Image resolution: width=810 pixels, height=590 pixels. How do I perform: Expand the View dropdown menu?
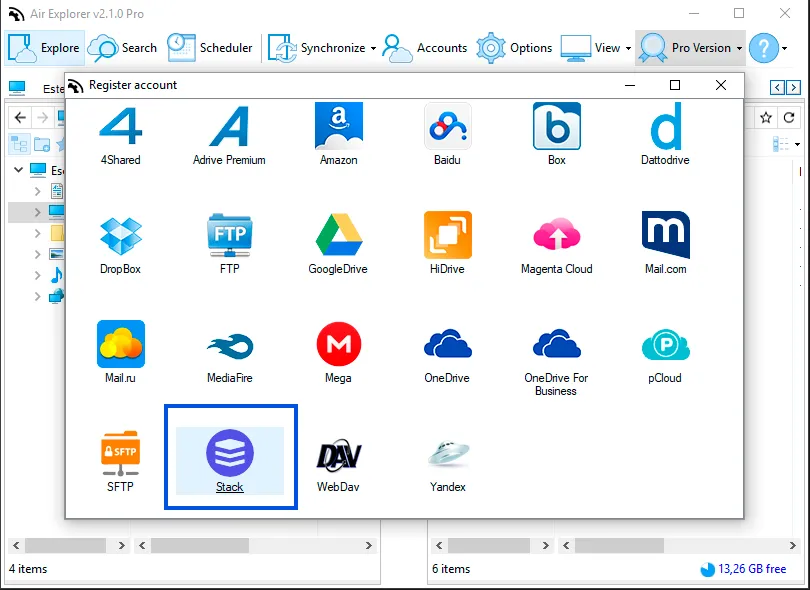(628, 48)
